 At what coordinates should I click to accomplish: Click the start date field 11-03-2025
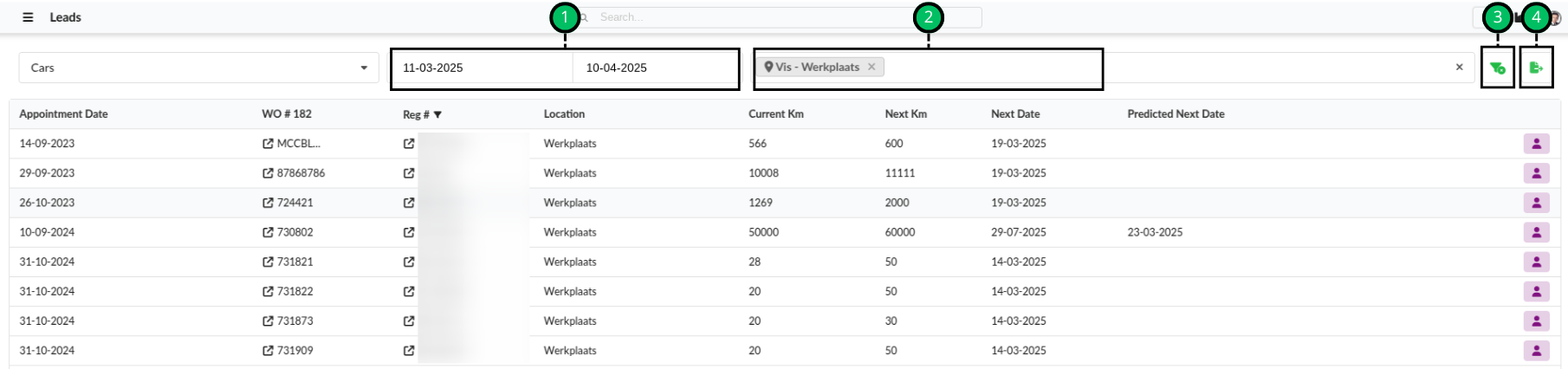click(481, 68)
